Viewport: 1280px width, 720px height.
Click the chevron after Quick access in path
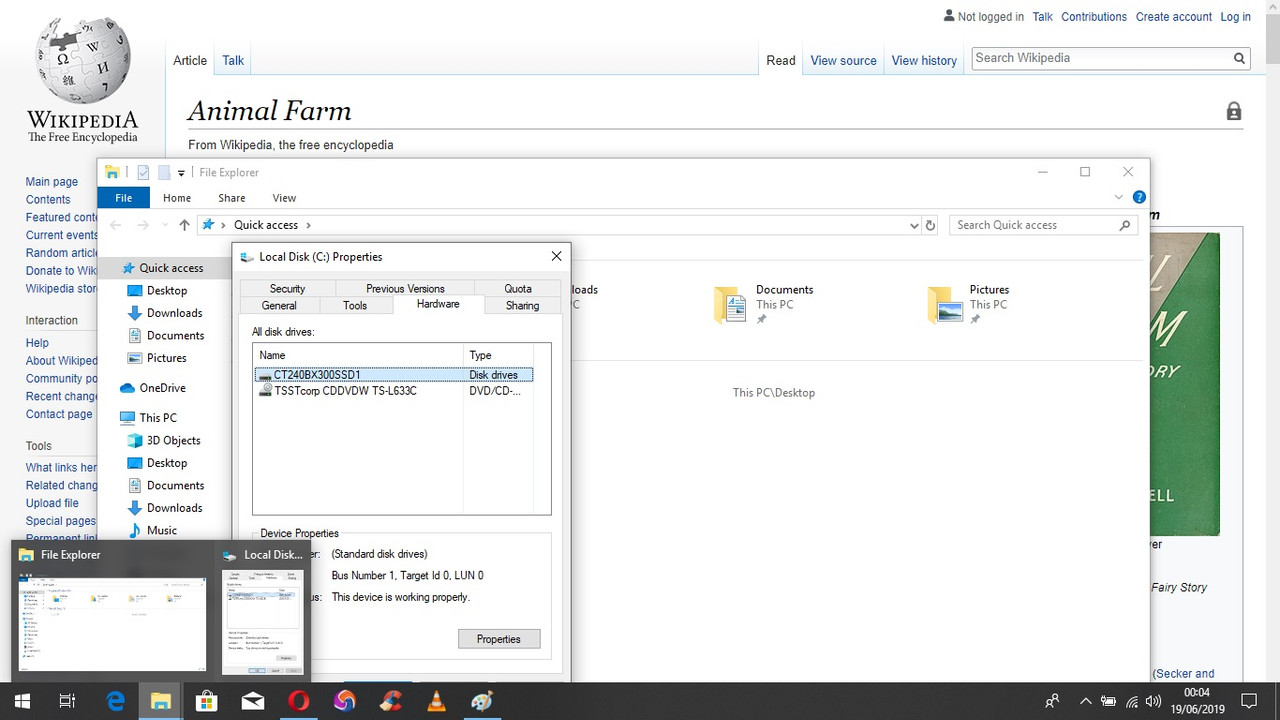(x=308, y=225)
